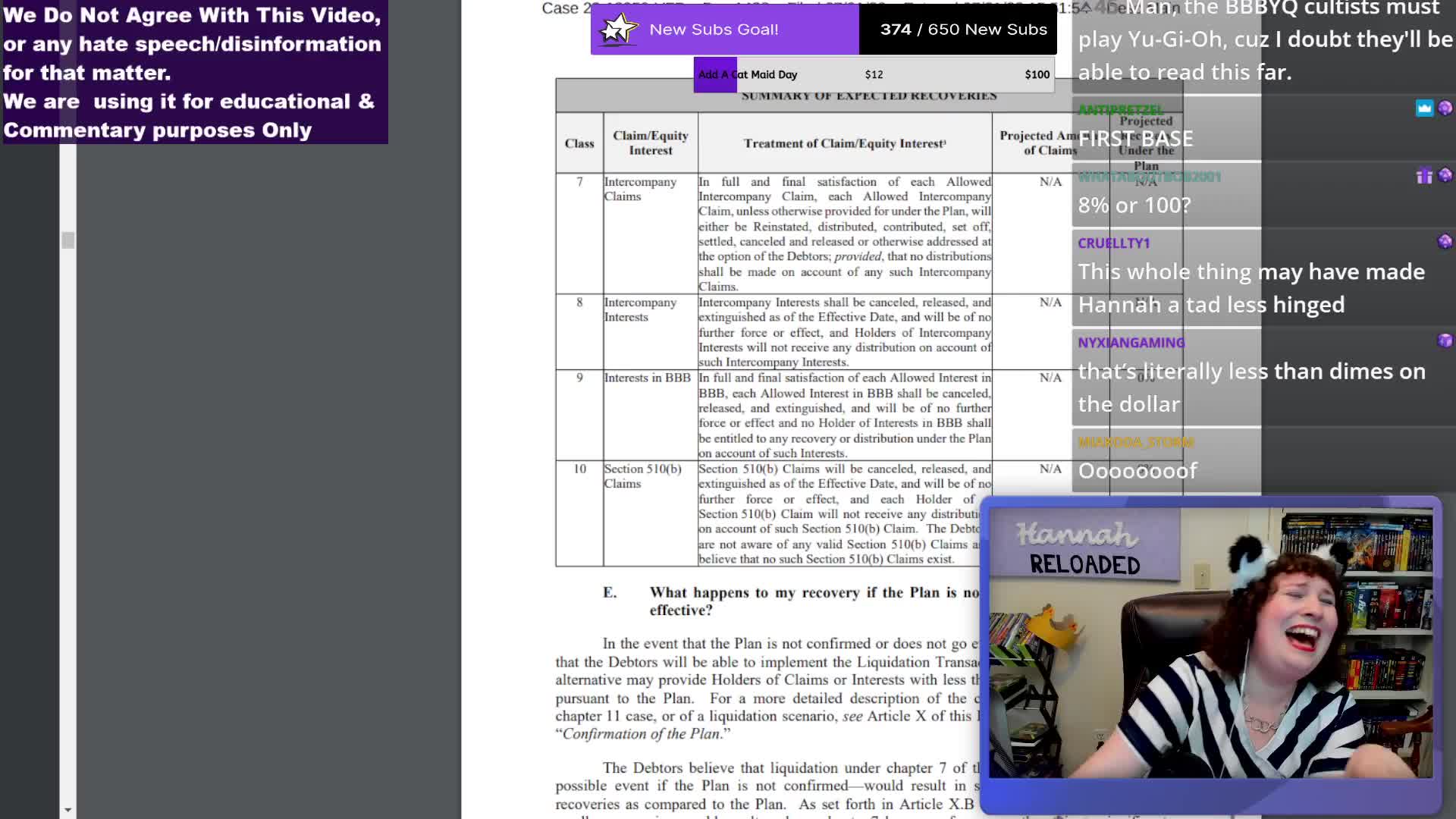Select the PDF scrollbar thumb on the left
Image resolution: width=1456 pixels, height=819 pixels.
[67, 240]
